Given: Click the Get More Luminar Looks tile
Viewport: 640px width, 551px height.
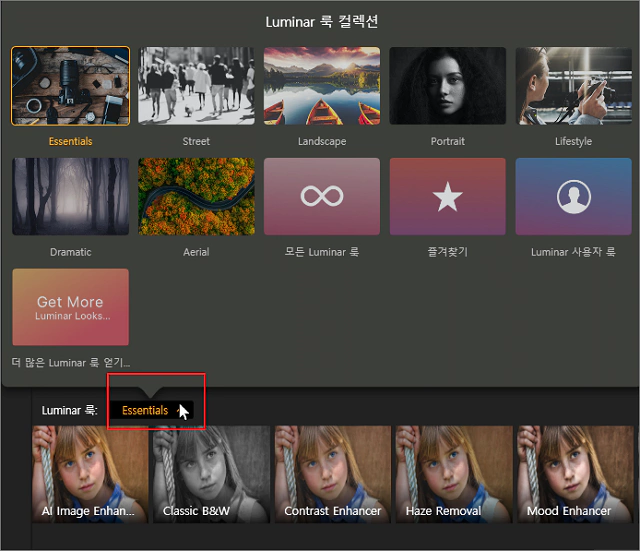Looking at the screenshot, I should [x=71, y=307].
